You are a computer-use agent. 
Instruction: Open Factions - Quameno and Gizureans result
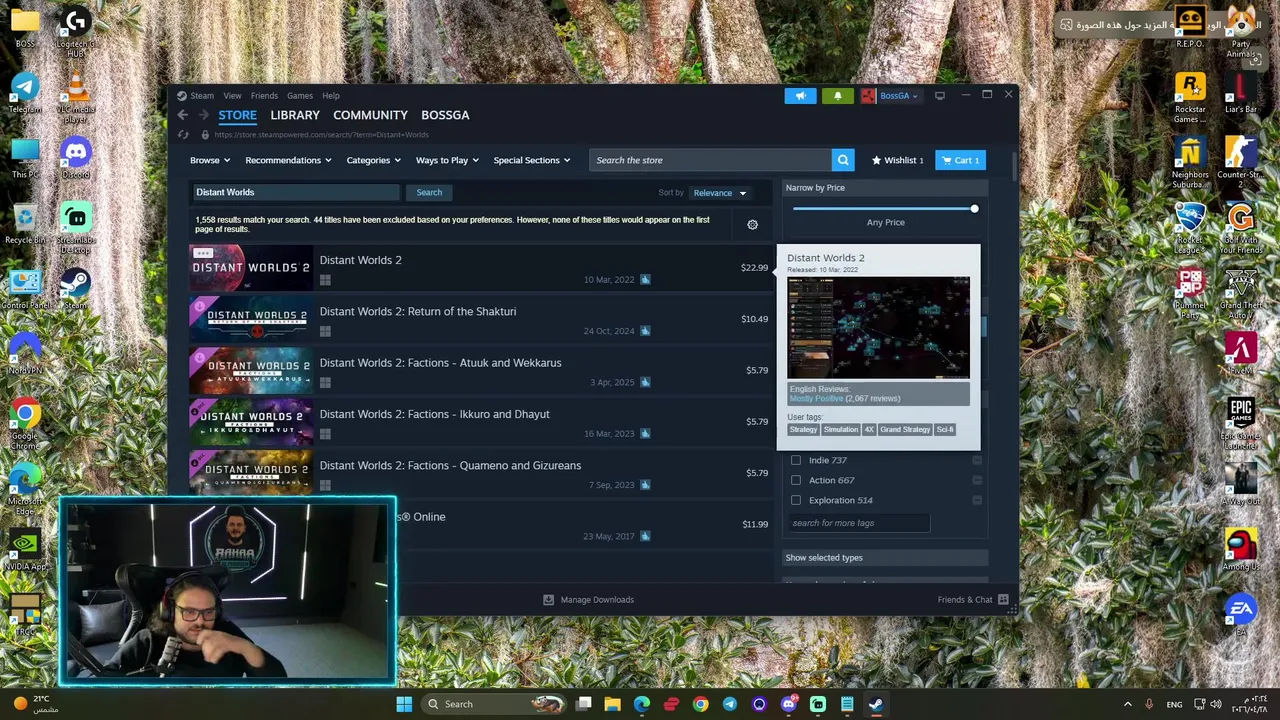(481, 474)
